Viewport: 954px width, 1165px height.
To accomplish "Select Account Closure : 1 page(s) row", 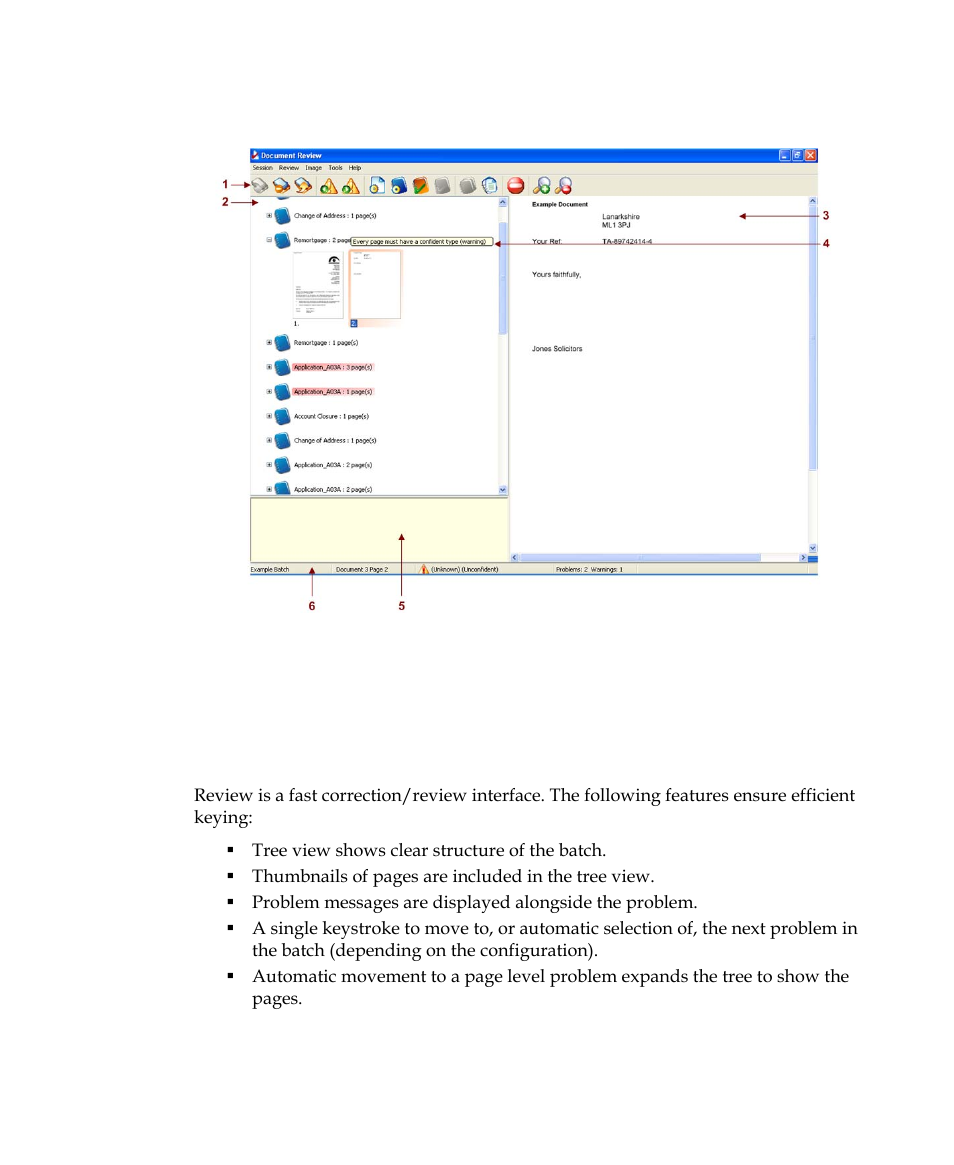I will click(331, 416).
